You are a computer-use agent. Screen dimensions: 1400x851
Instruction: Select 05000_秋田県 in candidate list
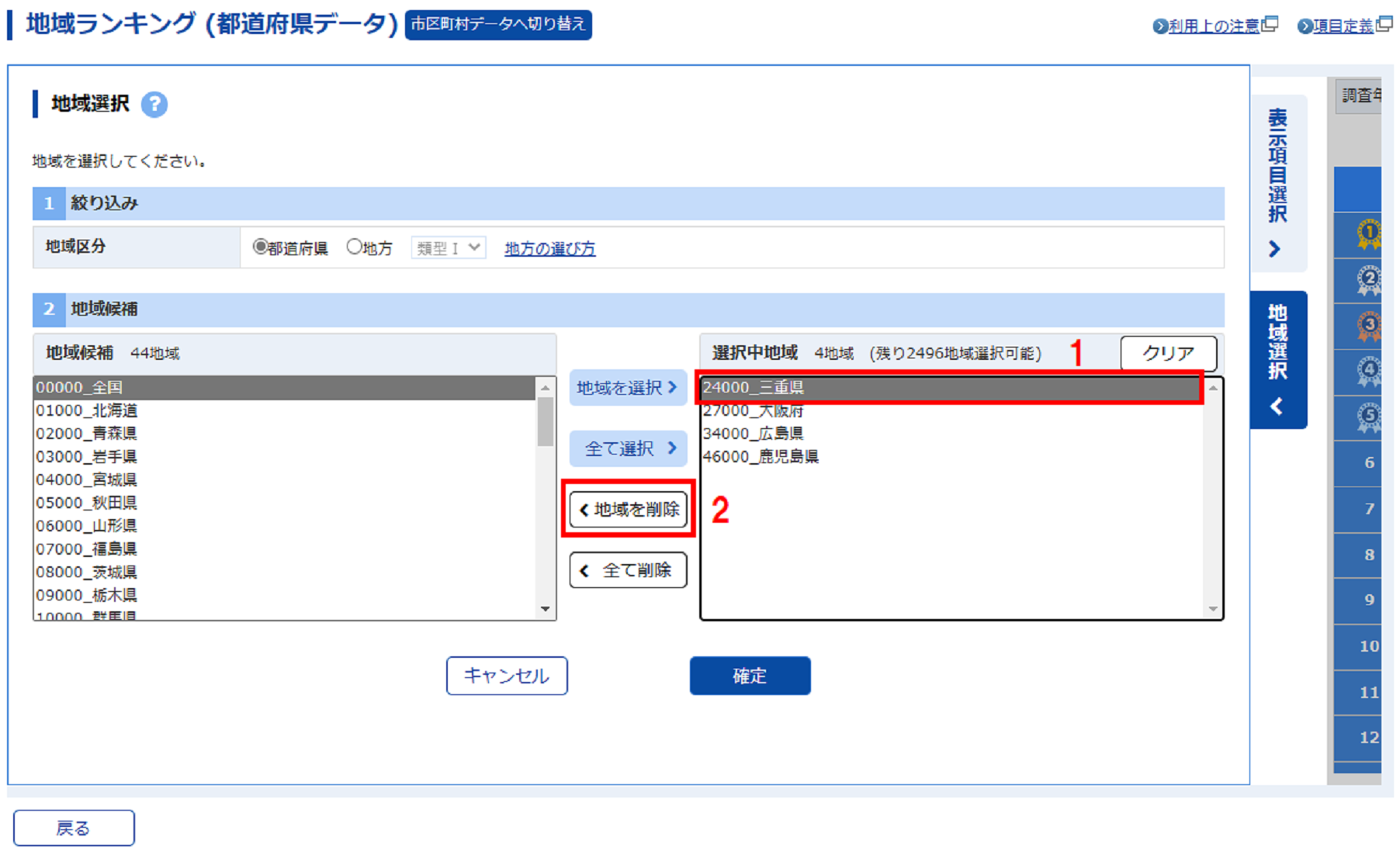285,503
